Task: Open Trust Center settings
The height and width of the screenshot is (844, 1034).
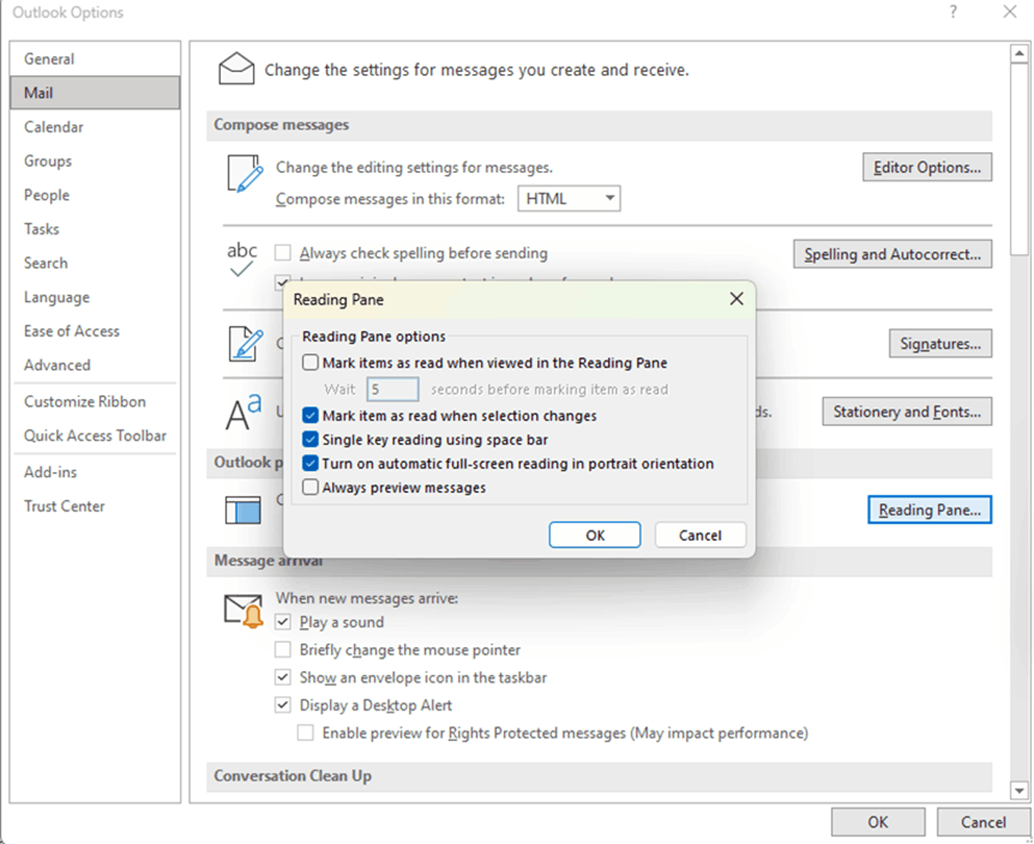Action: tap(95, 506)
